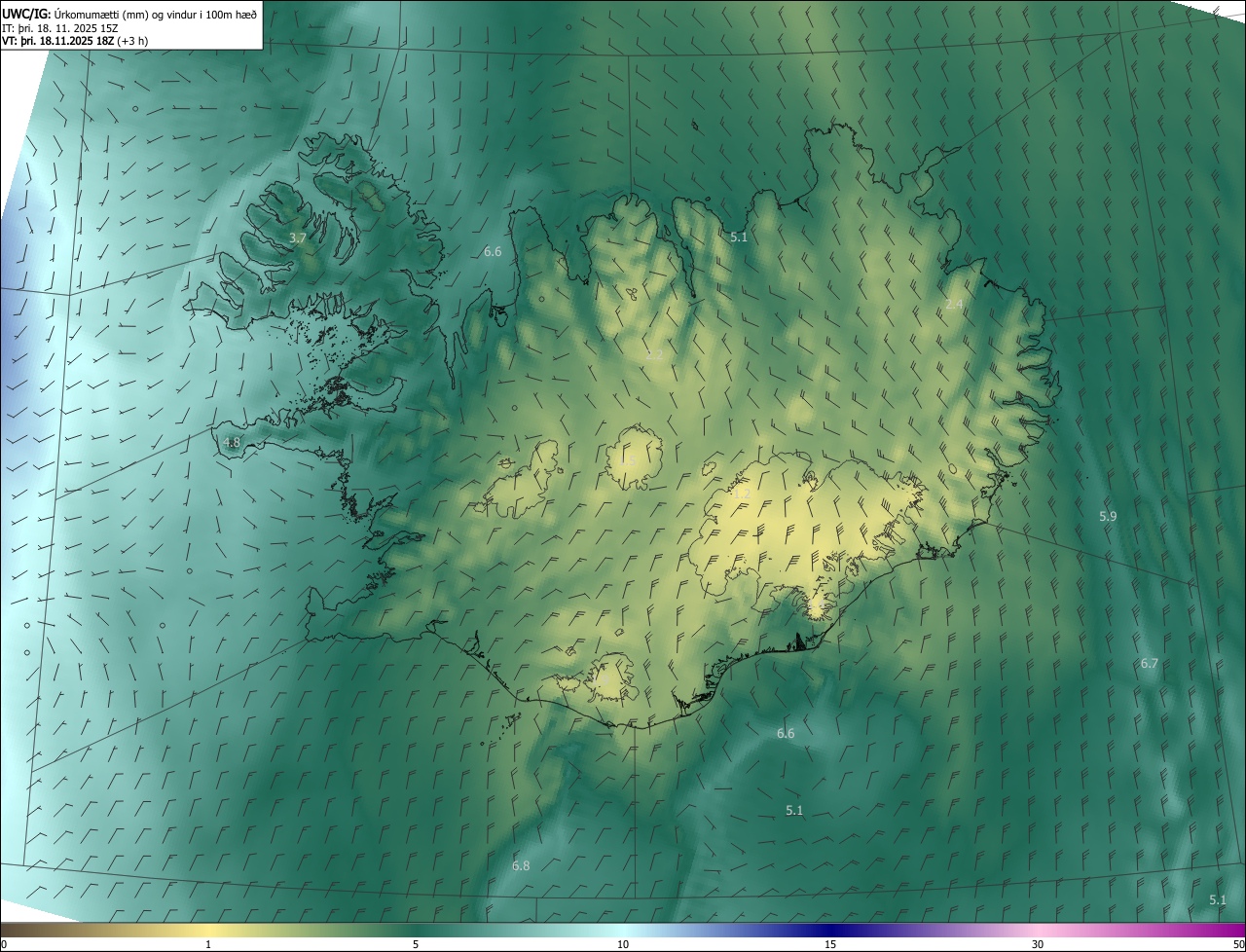Click the 3.7 value on the map
This screenshot has height=952, width=1246.
[298, 238]
